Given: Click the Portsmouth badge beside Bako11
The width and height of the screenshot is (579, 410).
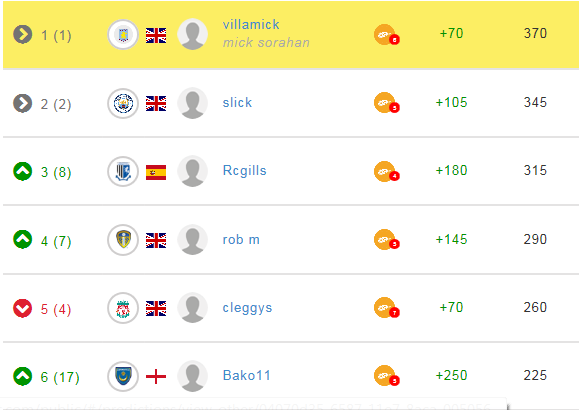Looking at the screenshot, I should [x=123, y=376].
